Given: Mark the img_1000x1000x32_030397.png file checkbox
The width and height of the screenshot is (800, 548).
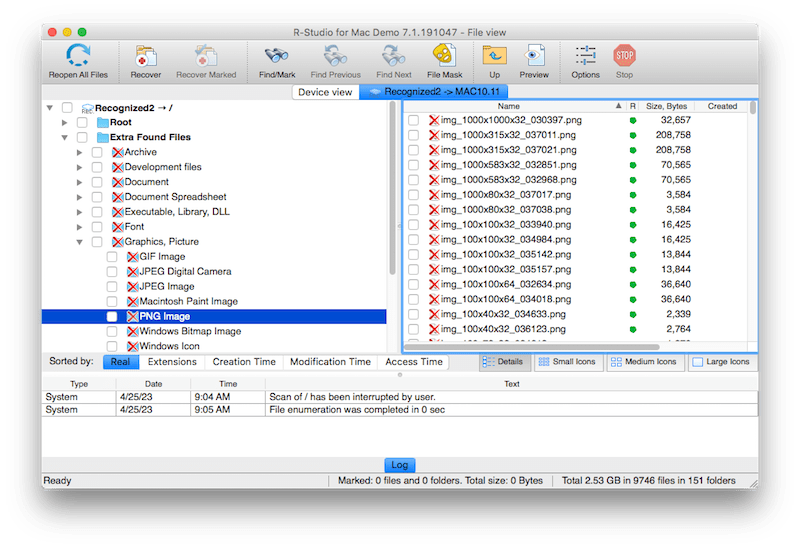Looking at the screenshot, I should [x=413, y=120].
